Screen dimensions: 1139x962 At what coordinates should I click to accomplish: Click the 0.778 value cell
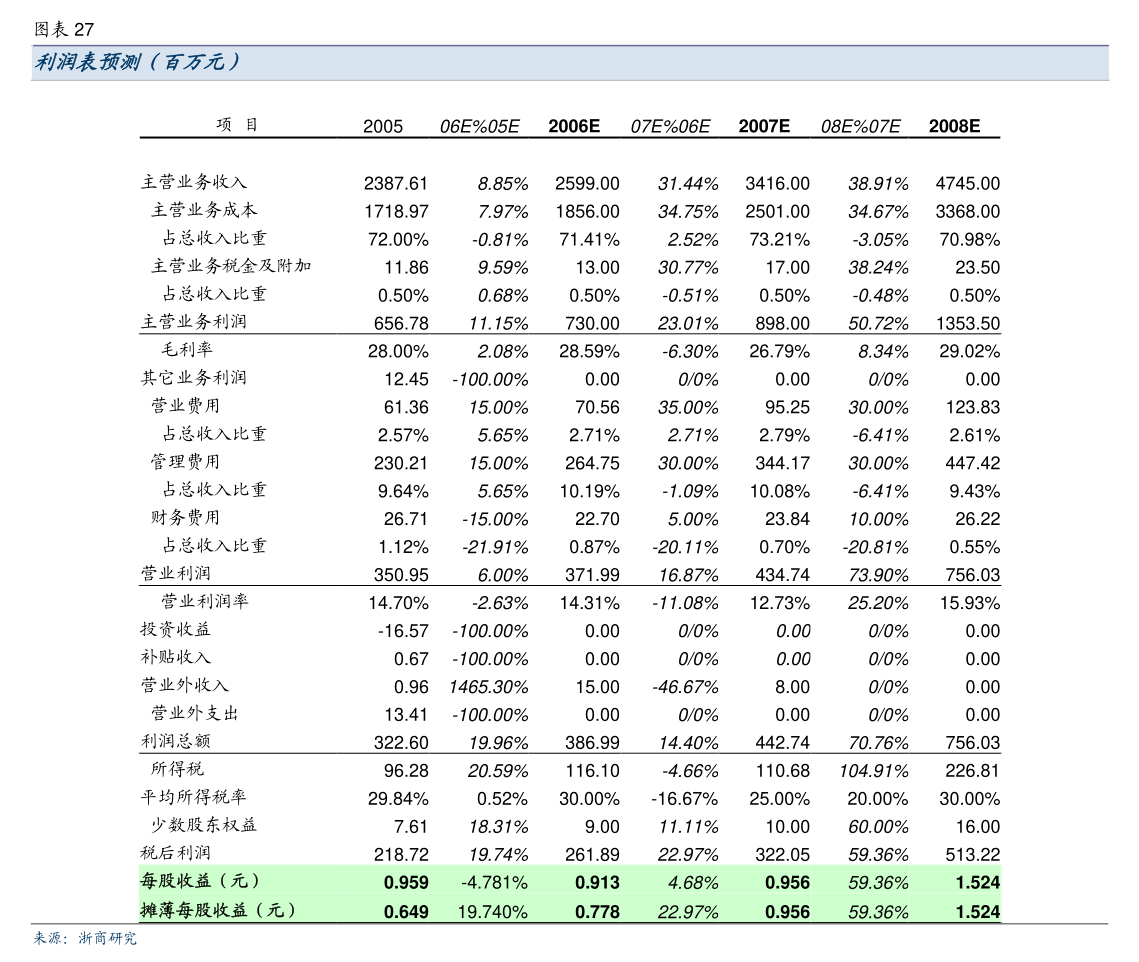click(x=597, y=911)
